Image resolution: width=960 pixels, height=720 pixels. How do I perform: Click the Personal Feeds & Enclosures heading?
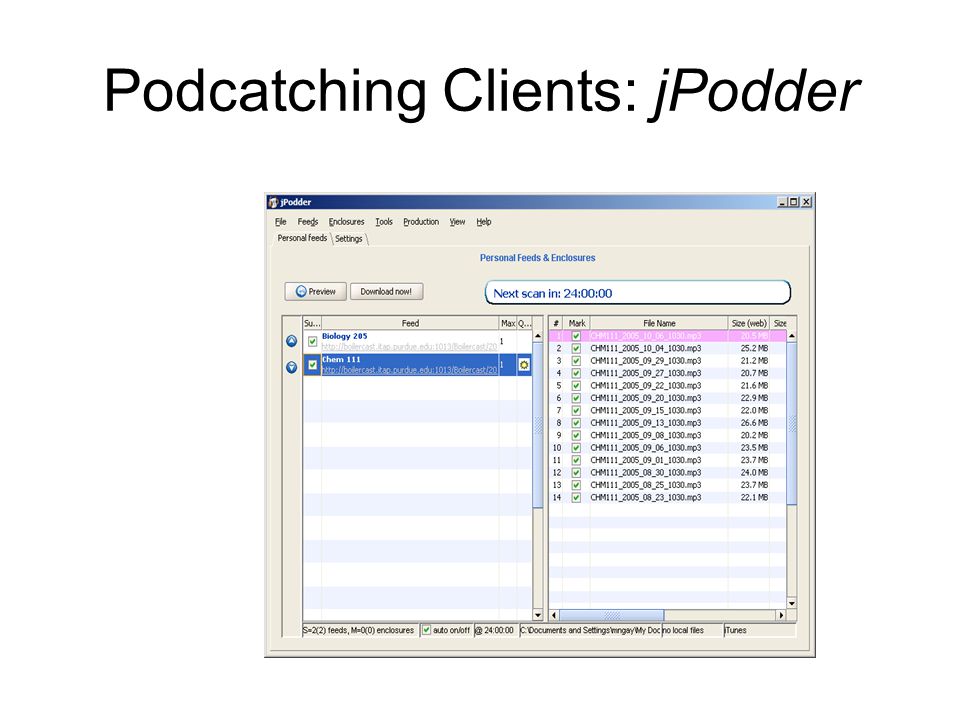[538, 258]
